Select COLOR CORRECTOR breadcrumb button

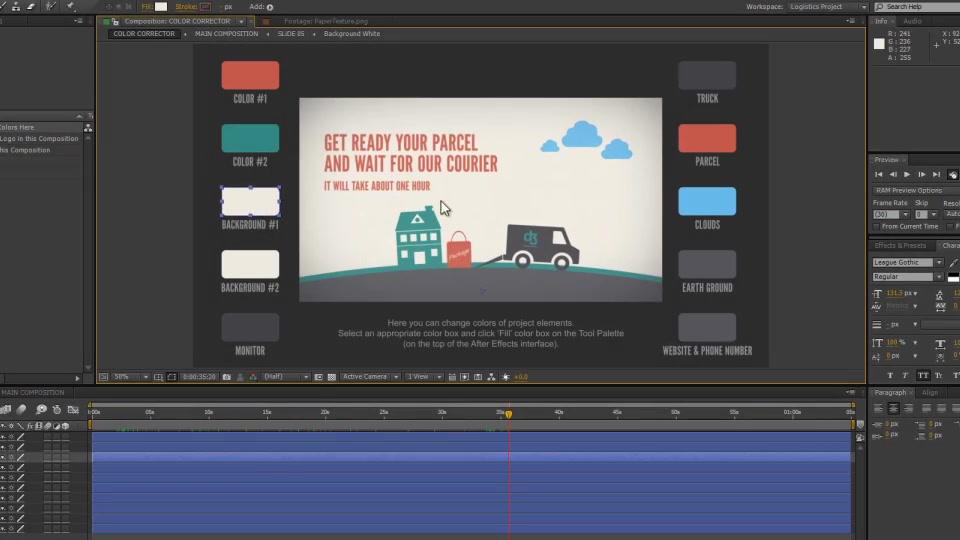(x=144, y=34)
